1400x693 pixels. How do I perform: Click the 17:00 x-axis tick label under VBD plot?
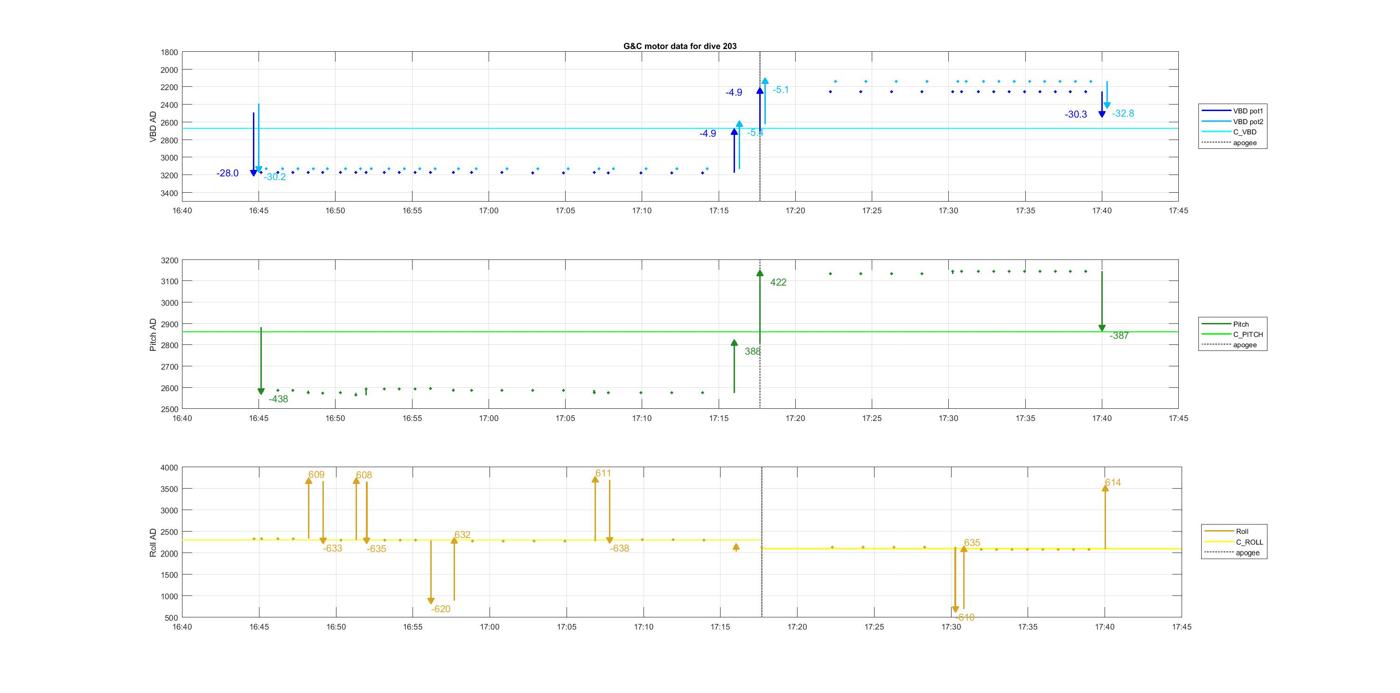pos(488,211)
